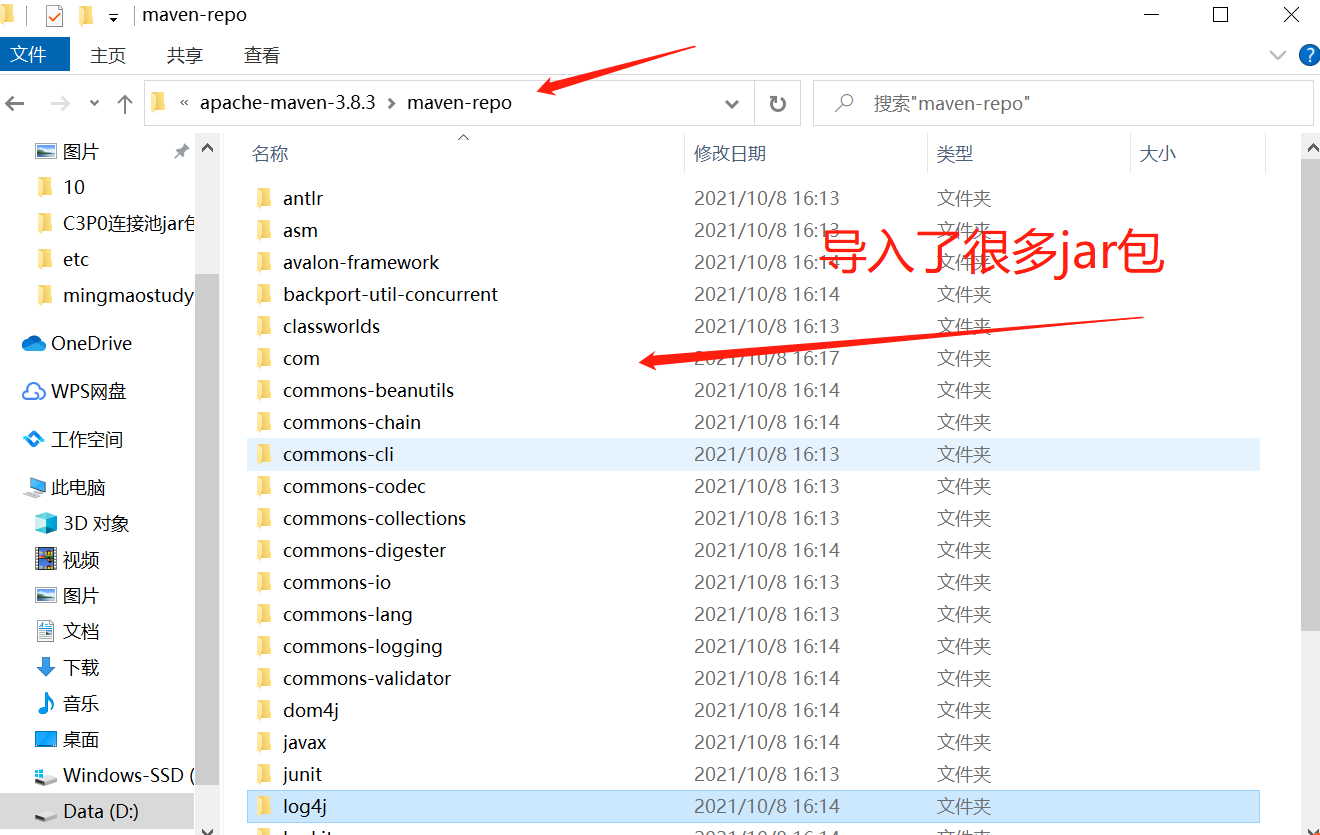Click the Forward navigation arrow
1320x835 pixels.
coord(60,103)
